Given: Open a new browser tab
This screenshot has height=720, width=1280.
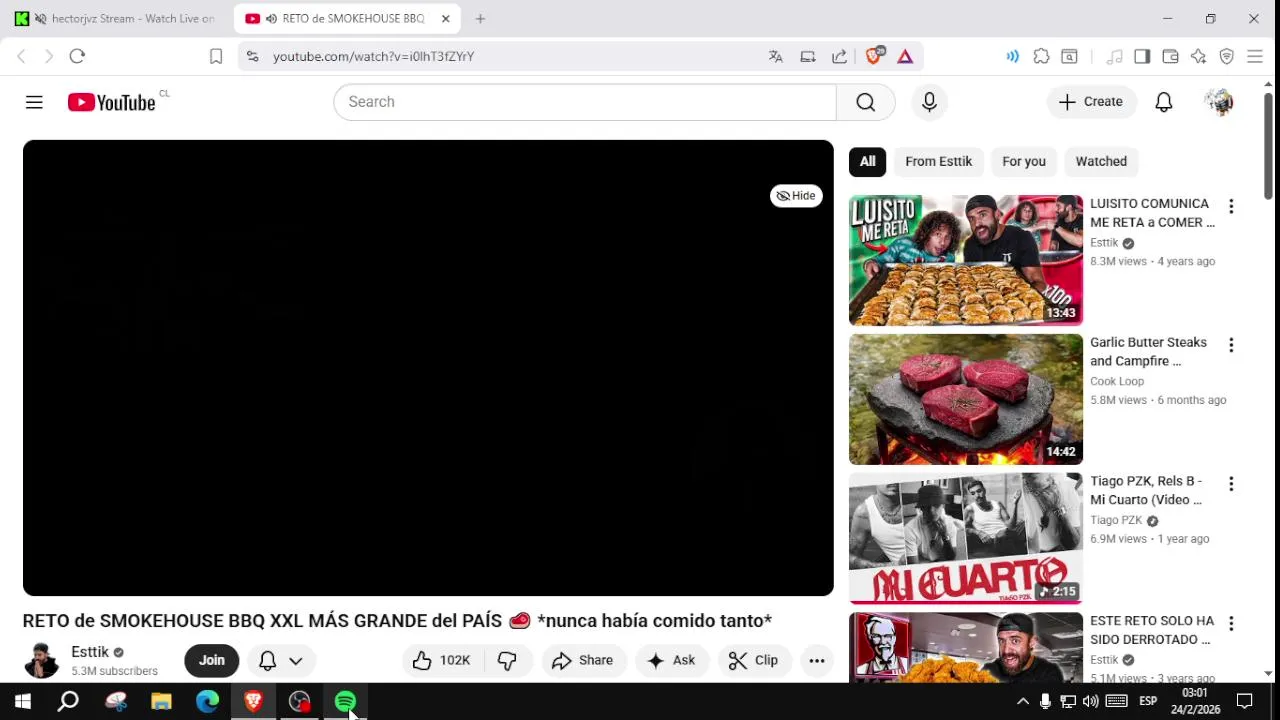Looking at the screenshot, I should click(x=480, y=19).
